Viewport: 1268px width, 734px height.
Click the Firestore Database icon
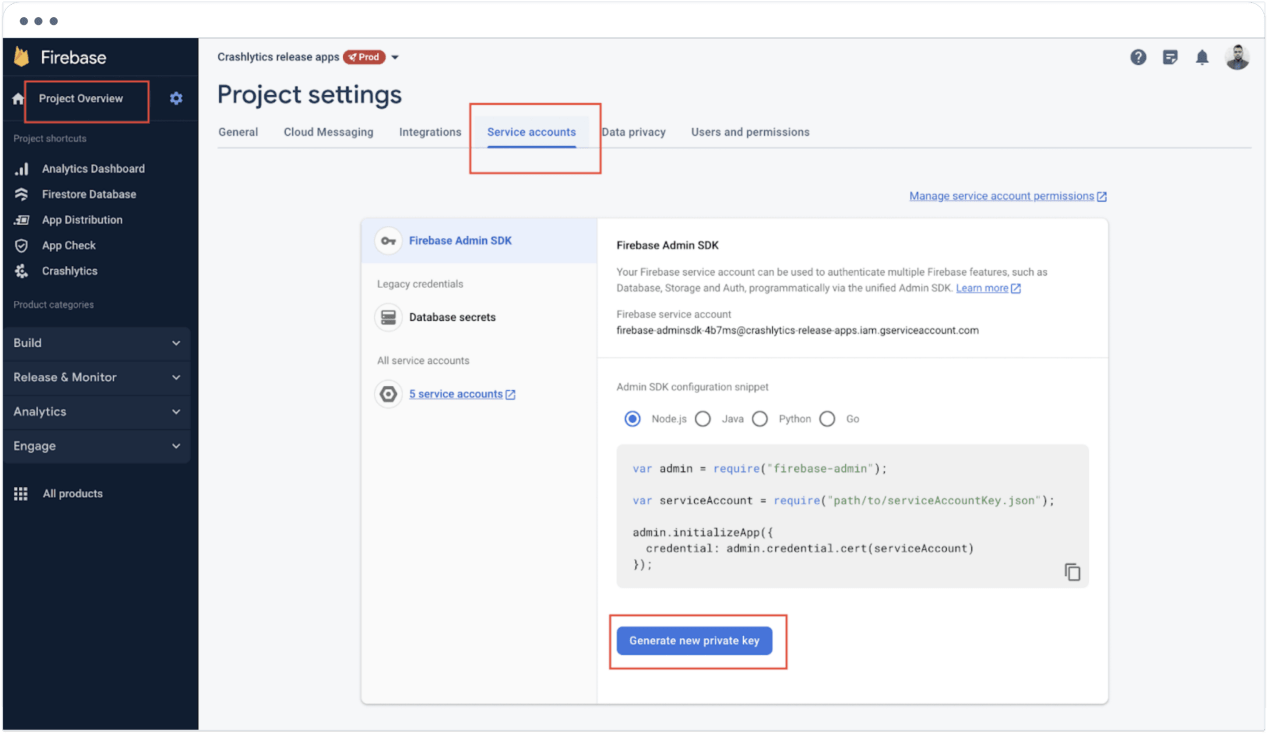pyautogui.click(x=21, y=194)
